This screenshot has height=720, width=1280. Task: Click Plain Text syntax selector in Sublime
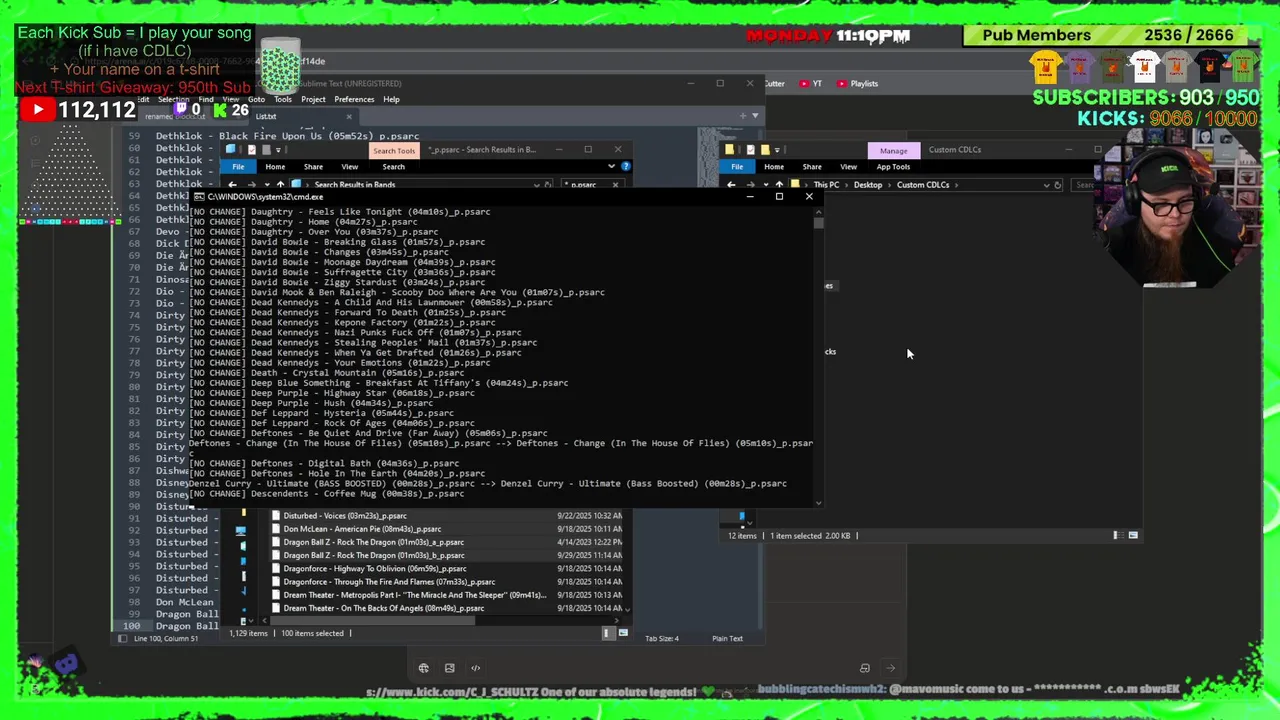(x=727, y=639)
